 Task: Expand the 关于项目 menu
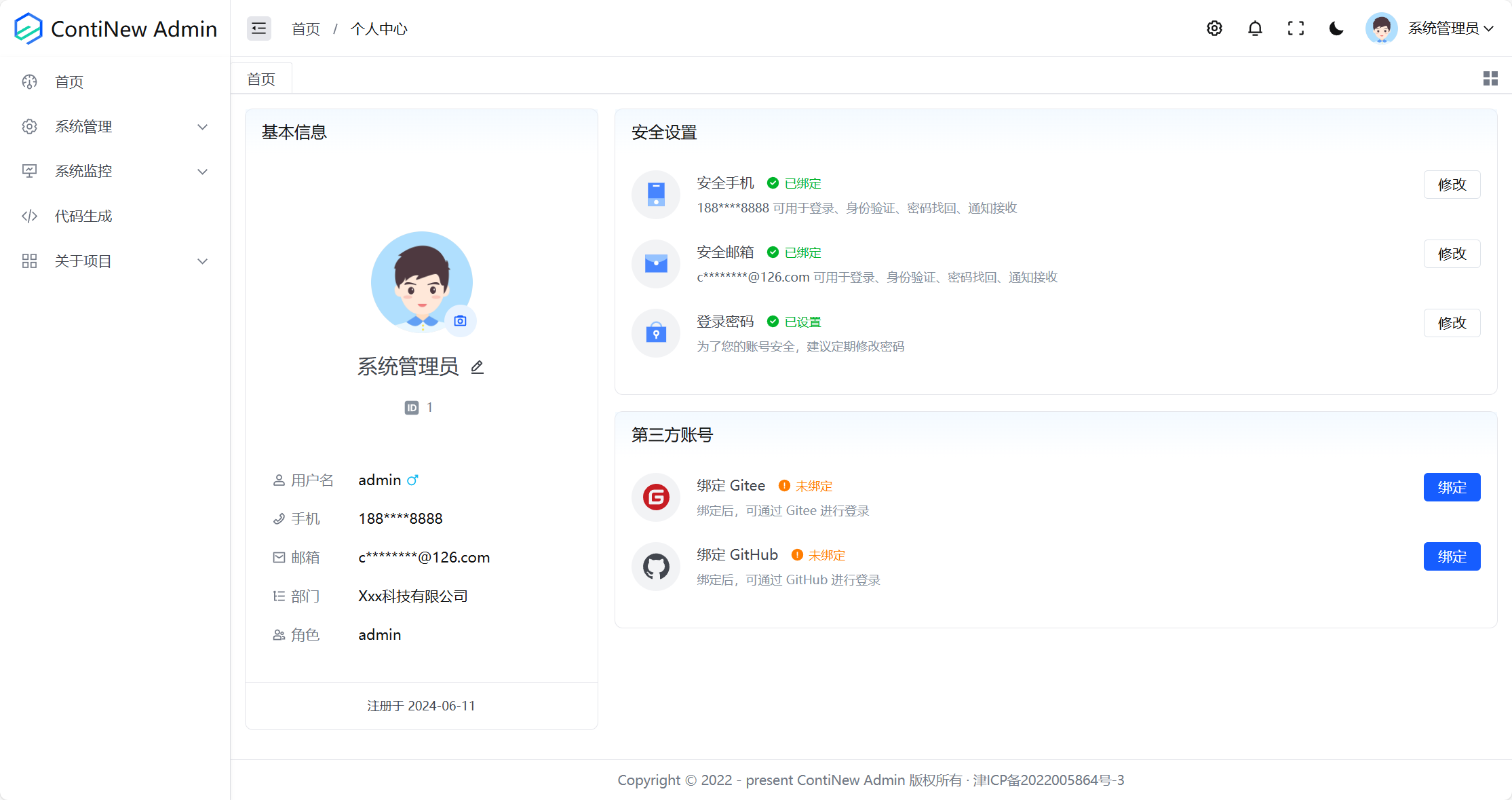114,261
